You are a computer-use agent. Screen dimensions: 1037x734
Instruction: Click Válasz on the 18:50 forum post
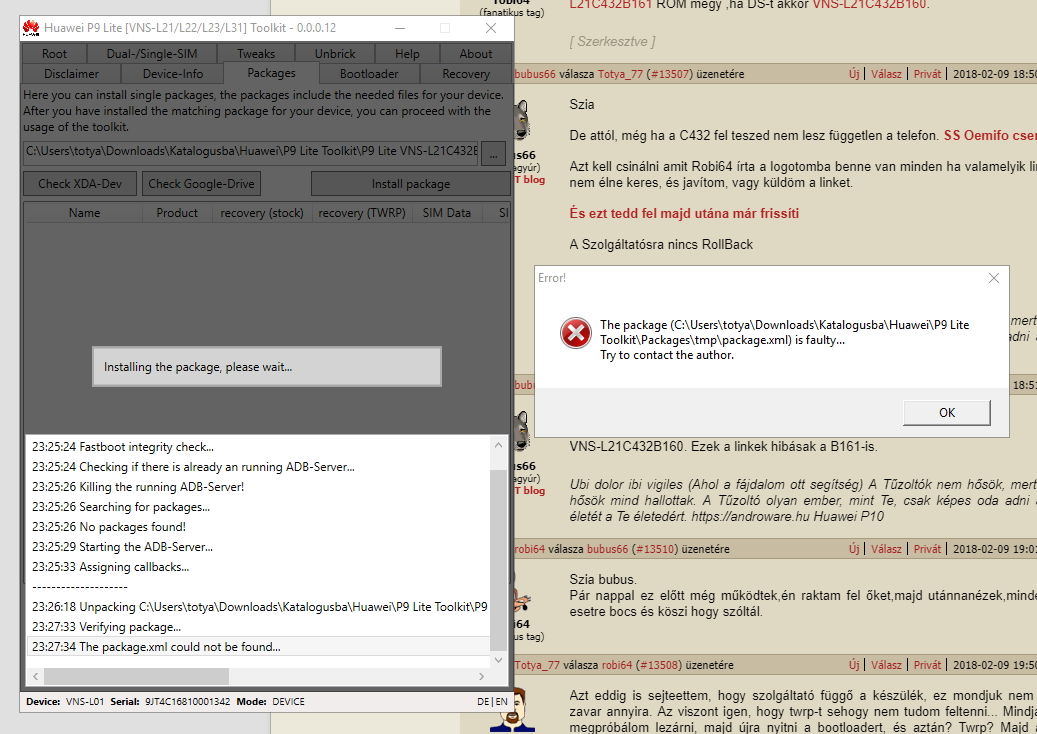(x=886, y=74)
